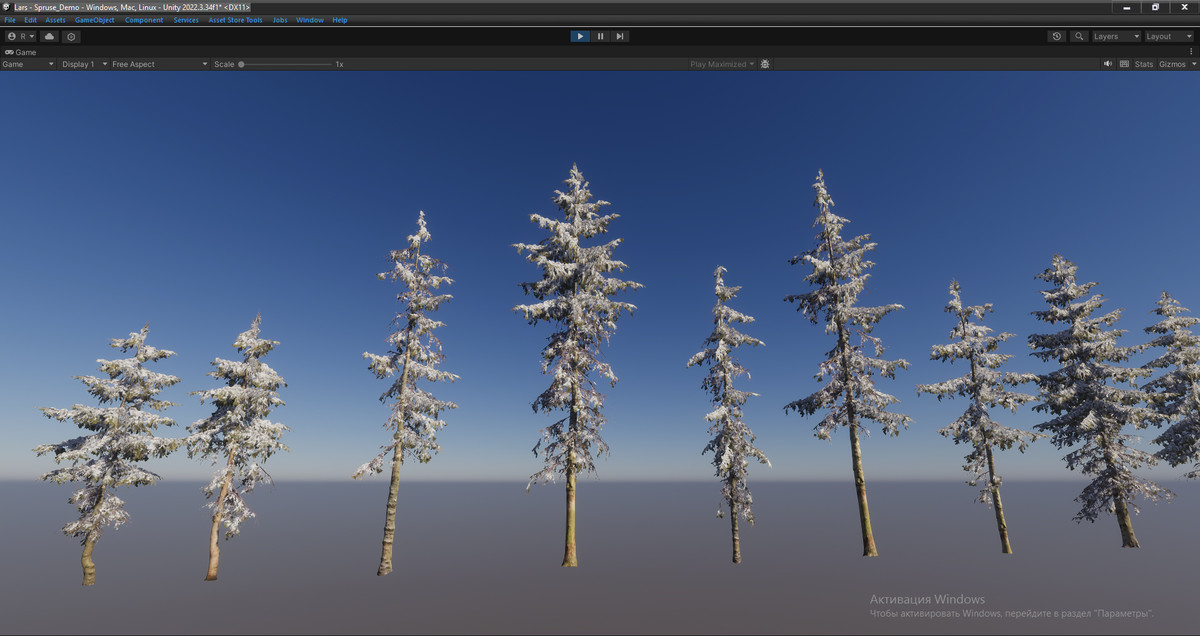Screen dimensions: 1200x636
Task: Click the account avatar icon in the toolbar
Action: (12, 36)
